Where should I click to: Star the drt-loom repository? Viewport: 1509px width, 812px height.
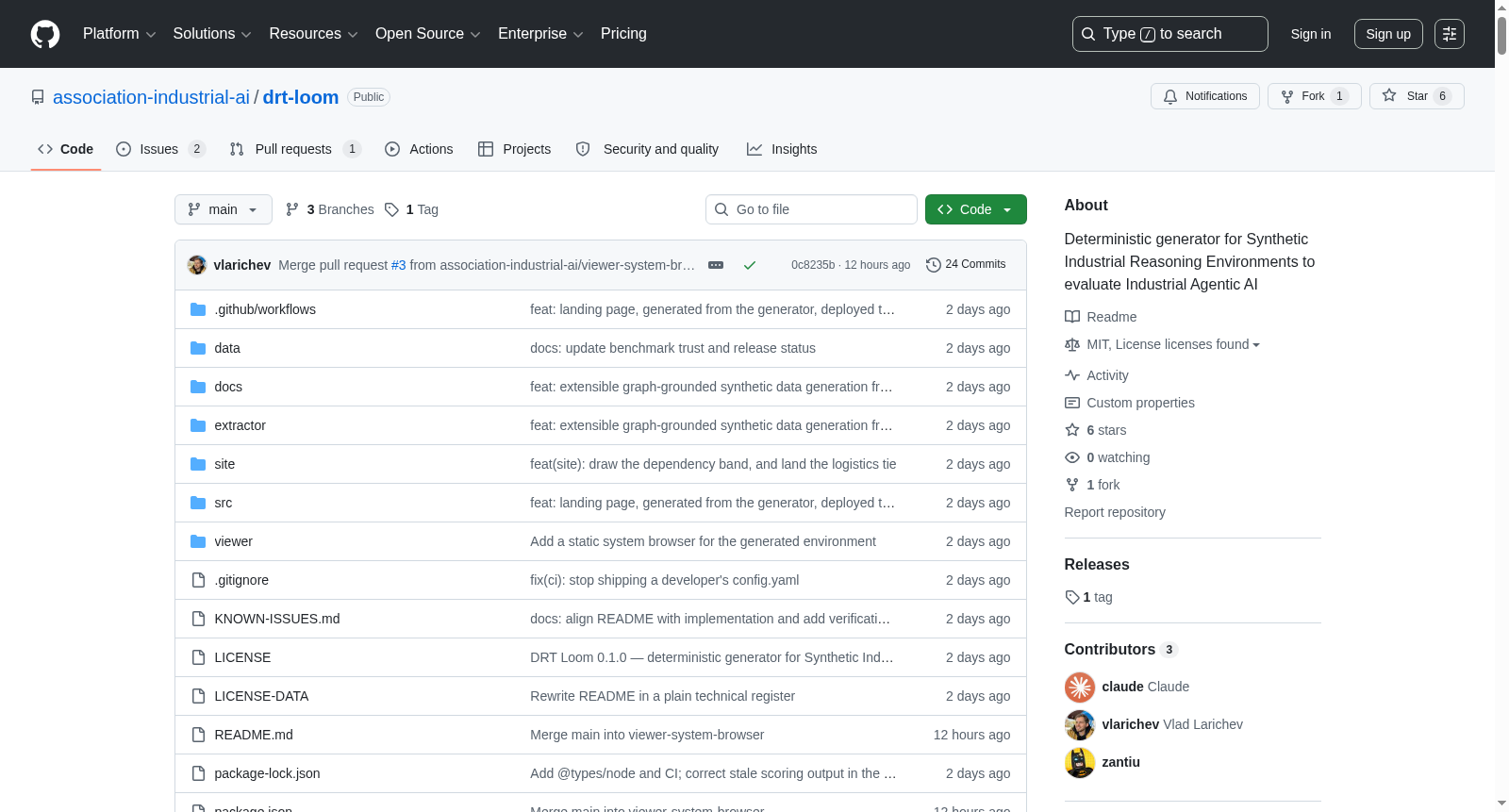point(1417,96)
